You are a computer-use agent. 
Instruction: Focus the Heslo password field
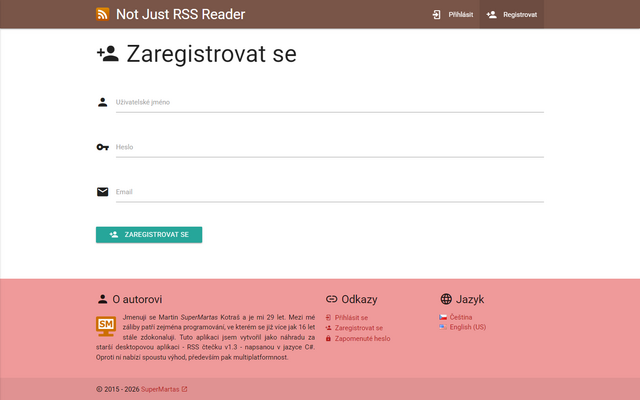(330, 147)
